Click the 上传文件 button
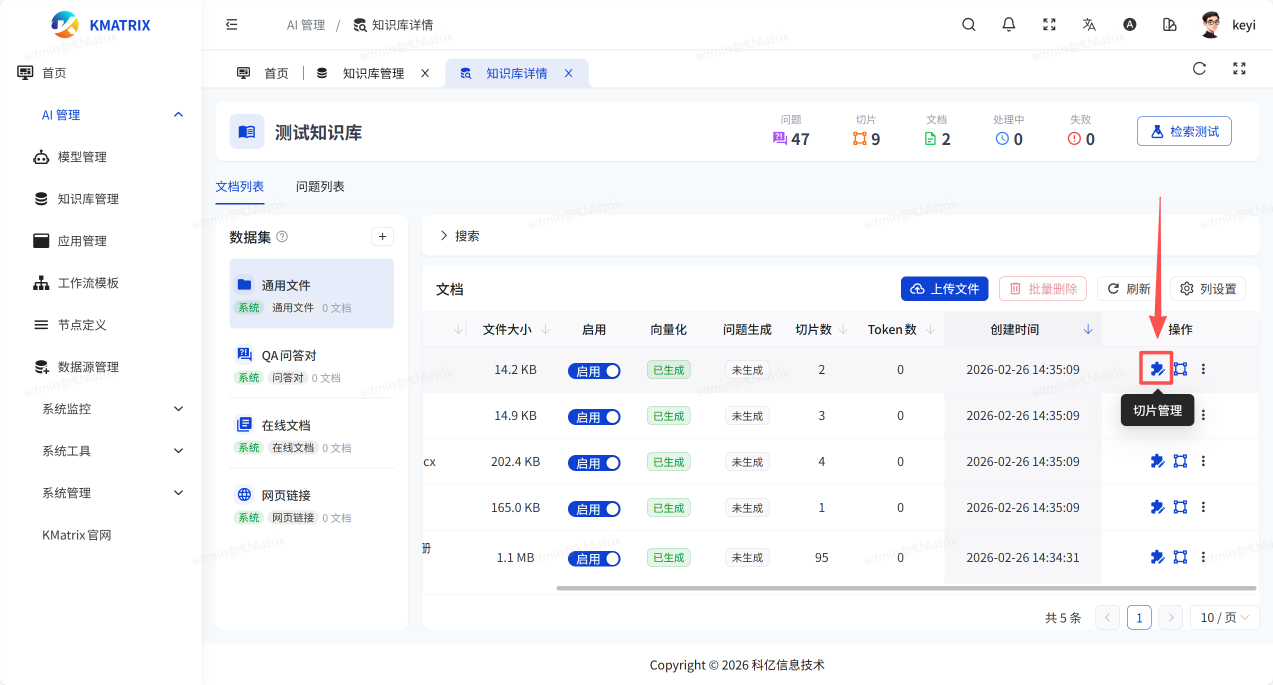 [x=944, y=289]
